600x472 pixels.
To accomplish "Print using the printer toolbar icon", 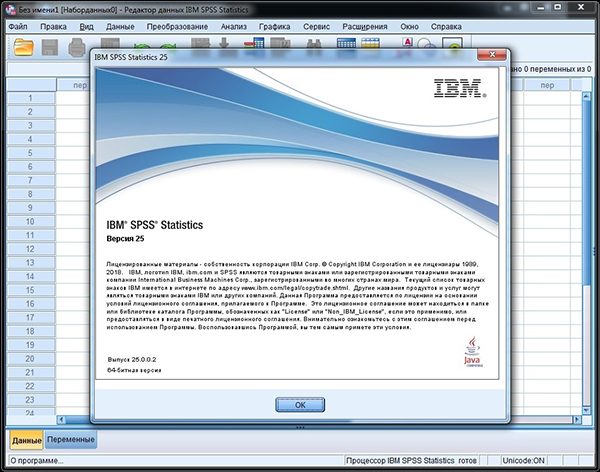I will pos(77,48).
